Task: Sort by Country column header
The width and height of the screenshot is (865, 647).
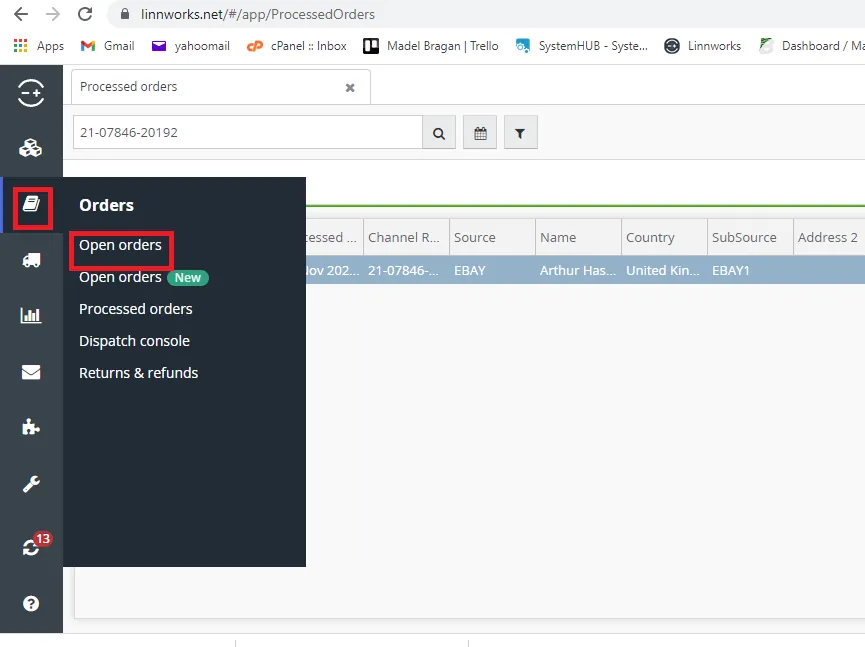Action: pyautogui.click(x=664, y=237)
